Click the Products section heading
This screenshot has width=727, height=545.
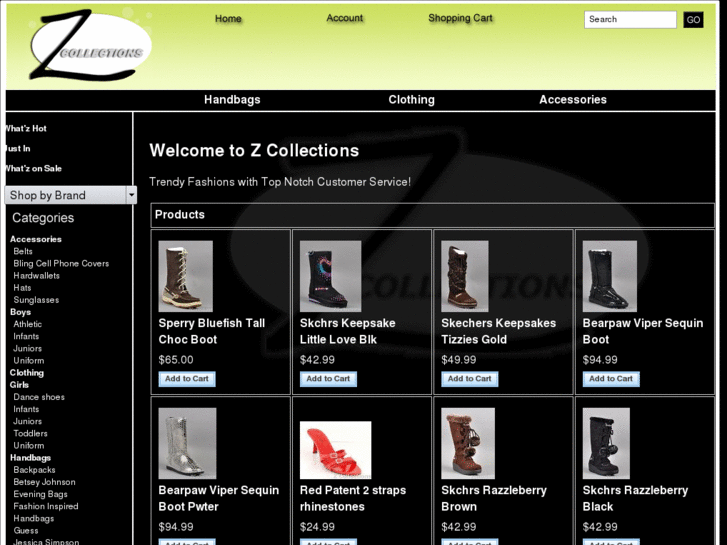pyautogui.click(x=179, y=215)
